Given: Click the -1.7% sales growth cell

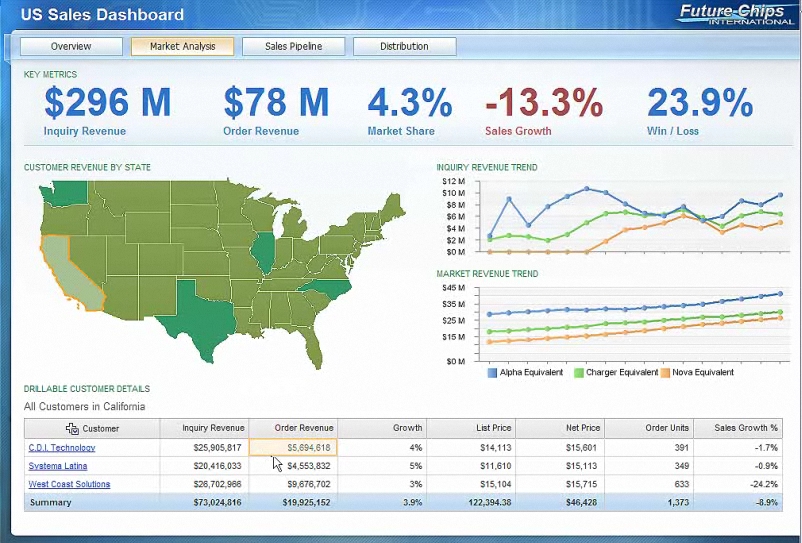Looking at the screenshot, I should [738, 447].
